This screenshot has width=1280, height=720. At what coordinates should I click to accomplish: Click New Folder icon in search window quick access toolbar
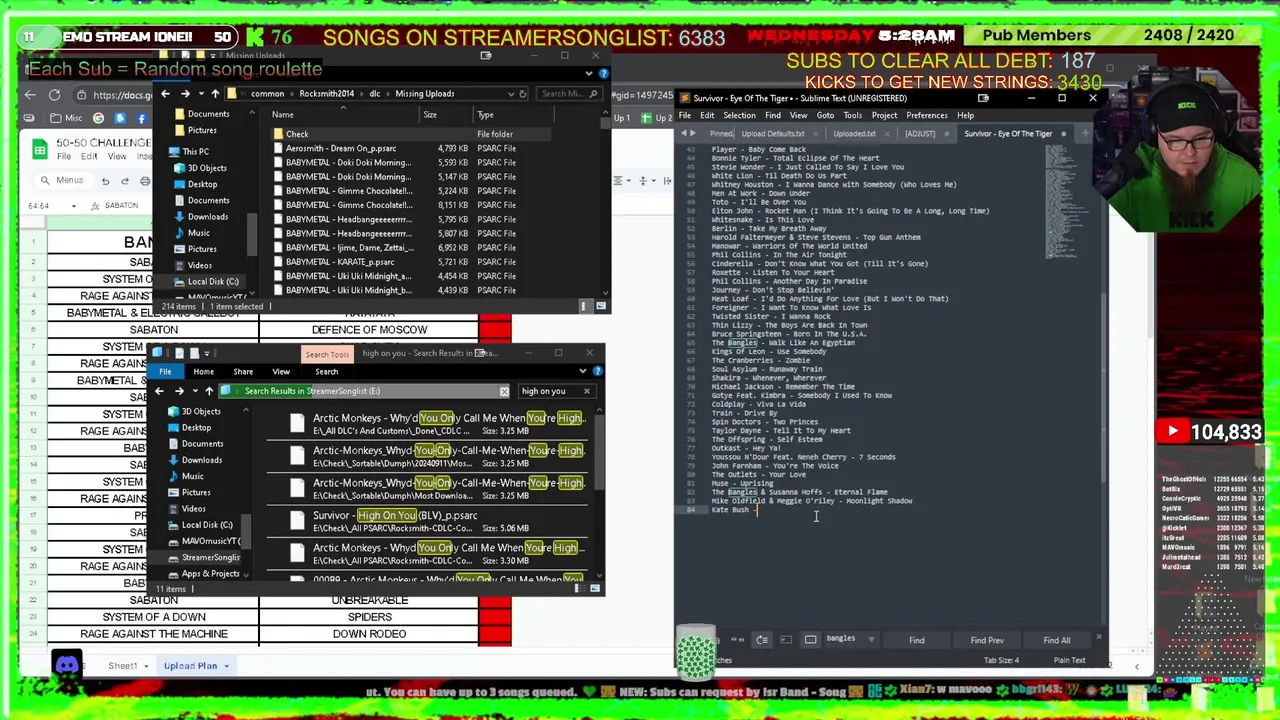pos(194,353)
